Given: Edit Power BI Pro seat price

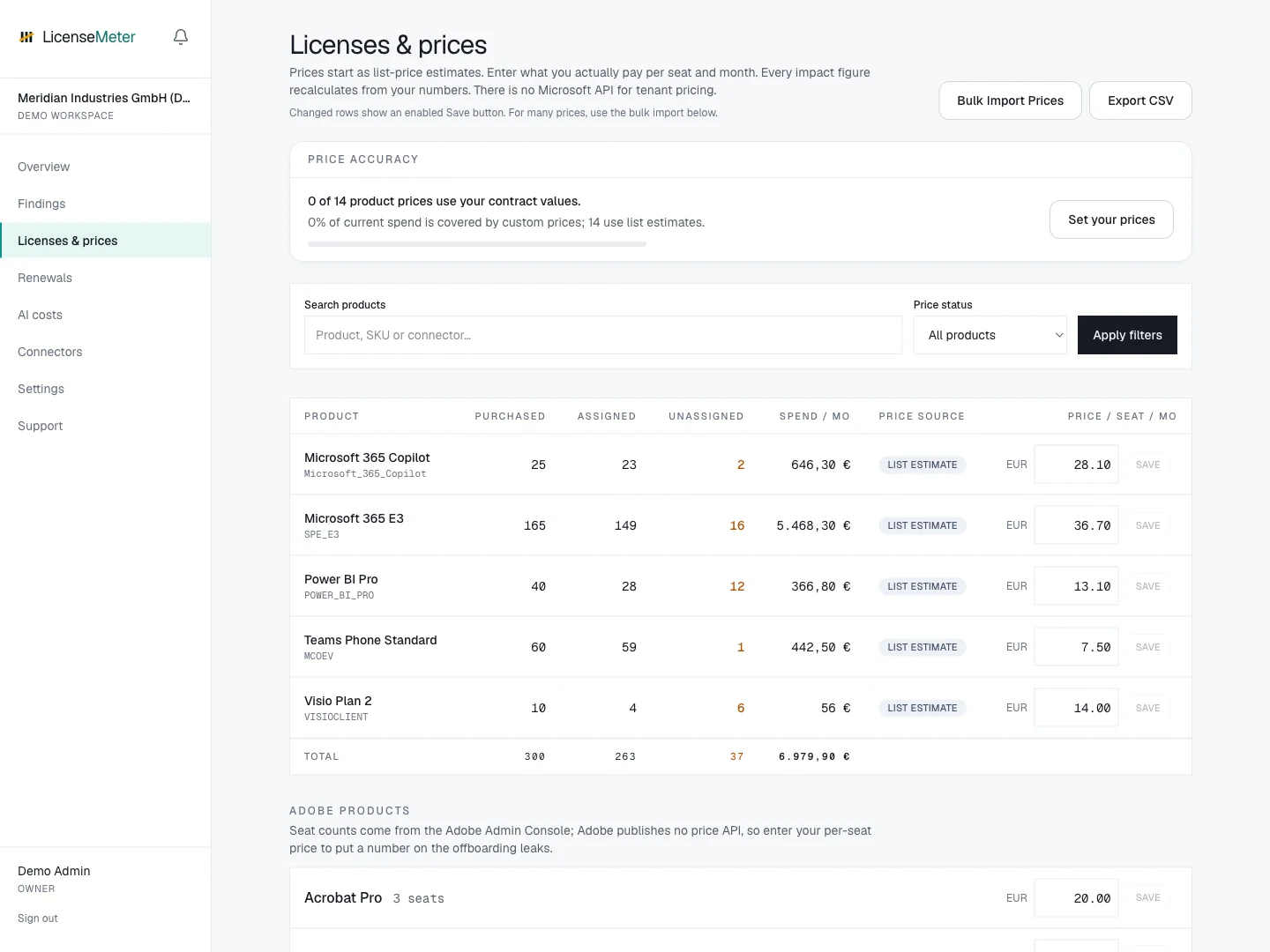Looking at the screenshot, I should point(1076,586).
